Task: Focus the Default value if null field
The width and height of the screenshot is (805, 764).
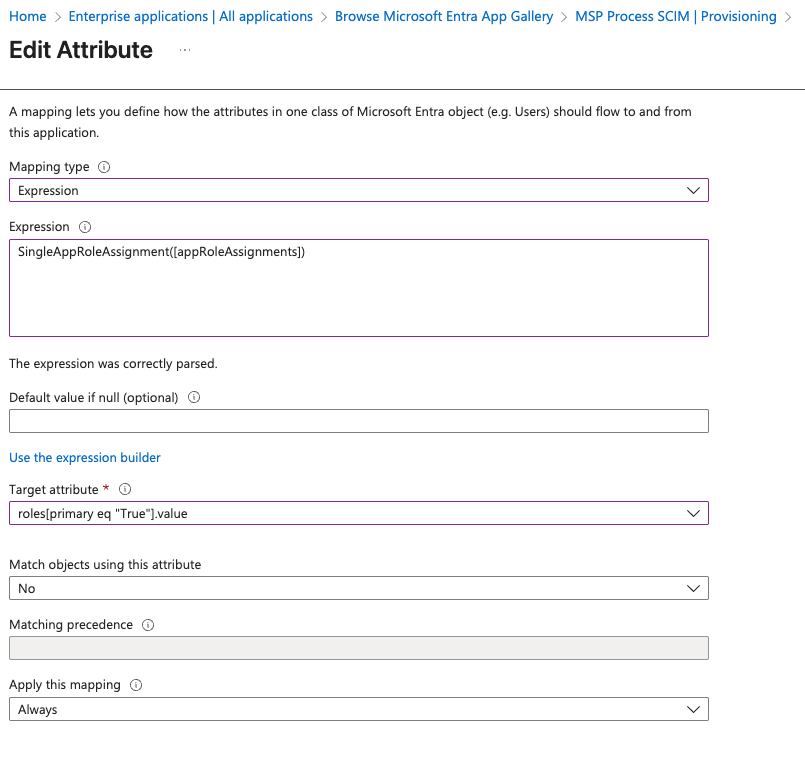Action: click(x=358, y=421)
